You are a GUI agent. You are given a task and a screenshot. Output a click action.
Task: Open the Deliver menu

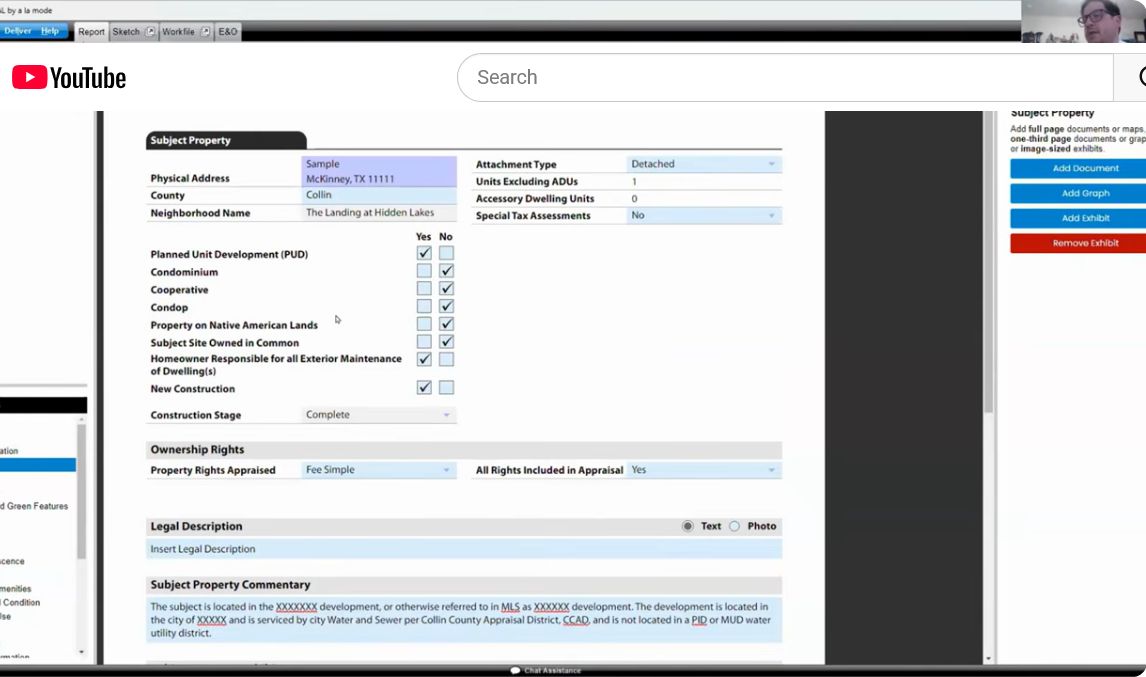click(18, 31)
